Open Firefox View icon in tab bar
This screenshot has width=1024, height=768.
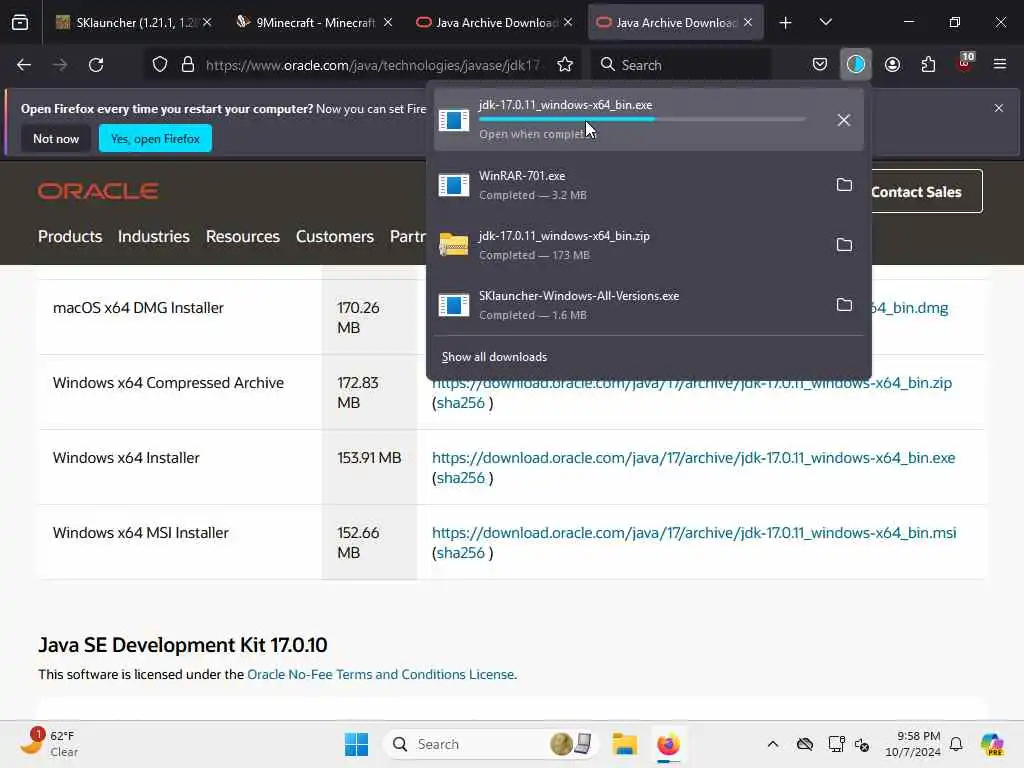(x=20, y=22)
